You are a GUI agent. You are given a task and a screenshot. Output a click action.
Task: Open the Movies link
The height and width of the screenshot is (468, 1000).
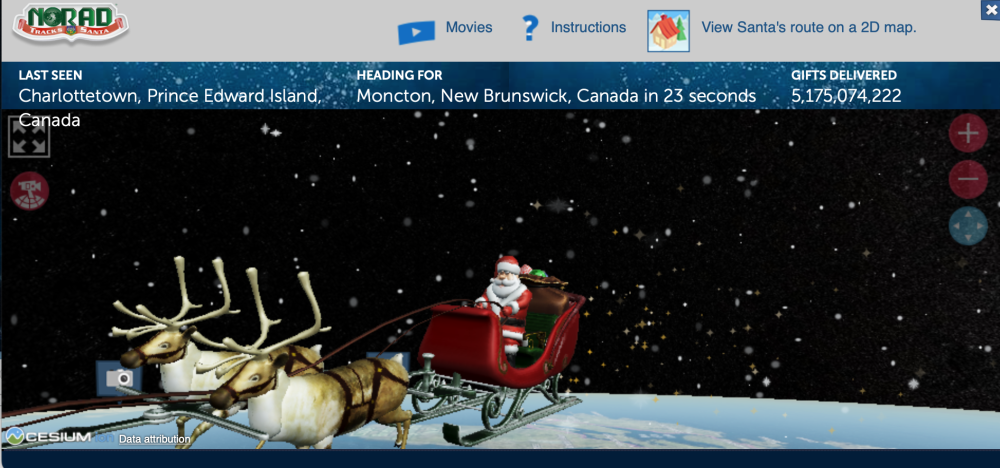(469, 27)
